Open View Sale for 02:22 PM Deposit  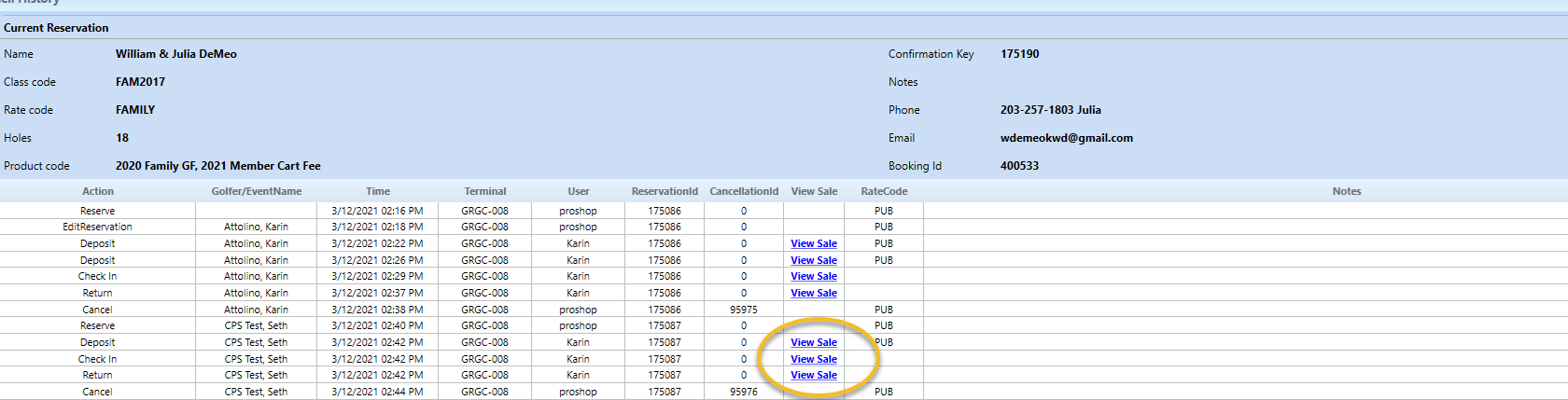tap(813, 243)
